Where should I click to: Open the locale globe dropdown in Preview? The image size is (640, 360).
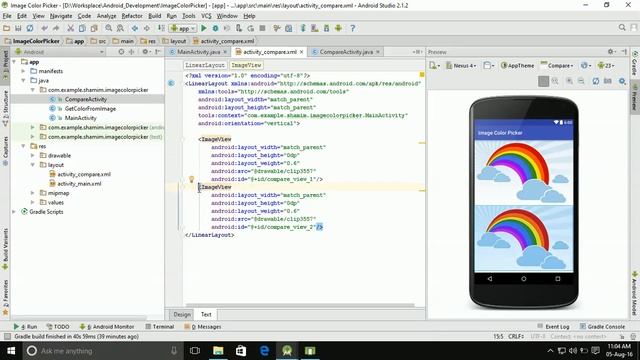coord(586,65)
